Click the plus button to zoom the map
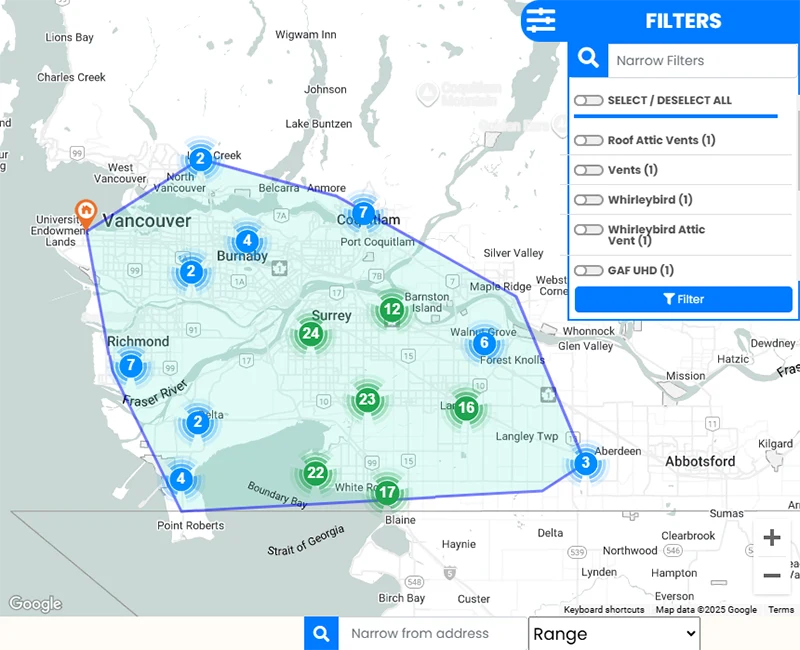Viewport: 800px width, 650px height. pos(771,537)
